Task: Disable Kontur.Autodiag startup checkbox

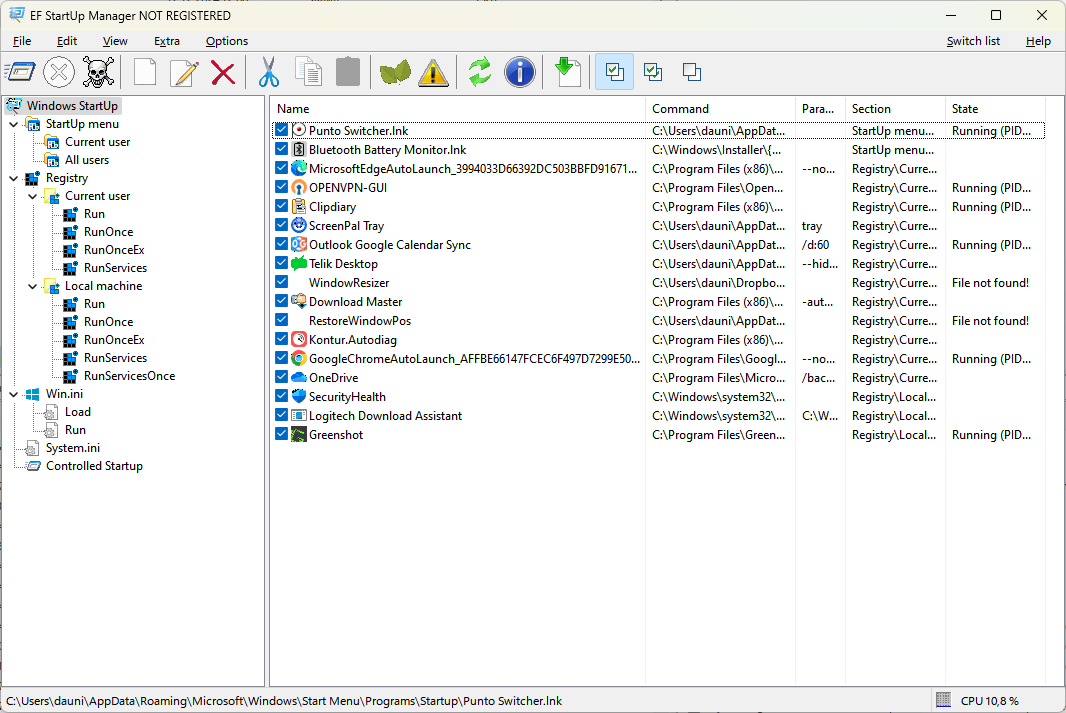Action: [x=281, y=339]
